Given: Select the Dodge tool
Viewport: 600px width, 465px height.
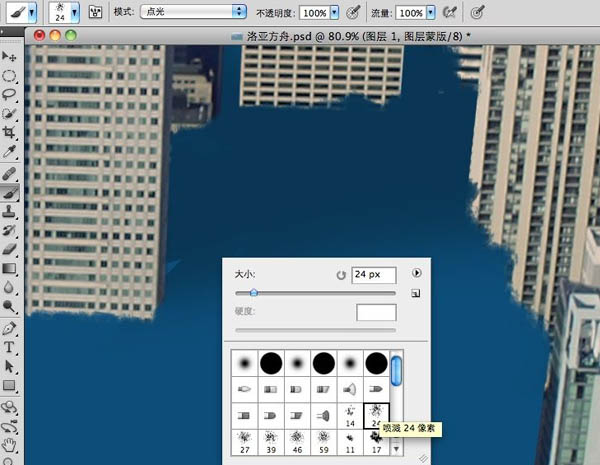Looking at the screenshot, I should point(9,306).
